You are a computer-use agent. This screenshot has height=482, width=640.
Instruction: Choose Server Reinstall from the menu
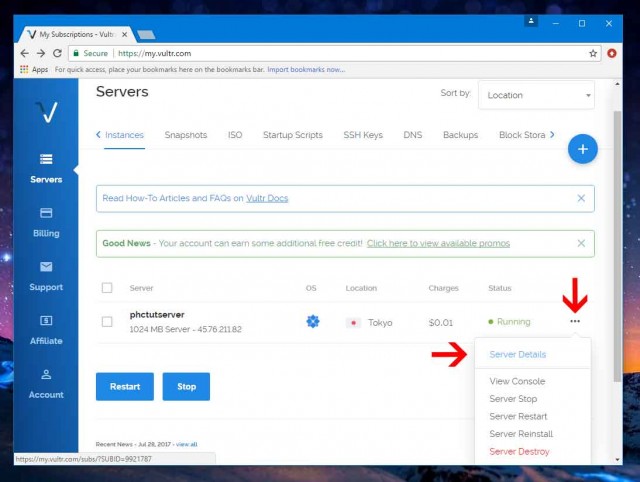(x=521, y=434)
